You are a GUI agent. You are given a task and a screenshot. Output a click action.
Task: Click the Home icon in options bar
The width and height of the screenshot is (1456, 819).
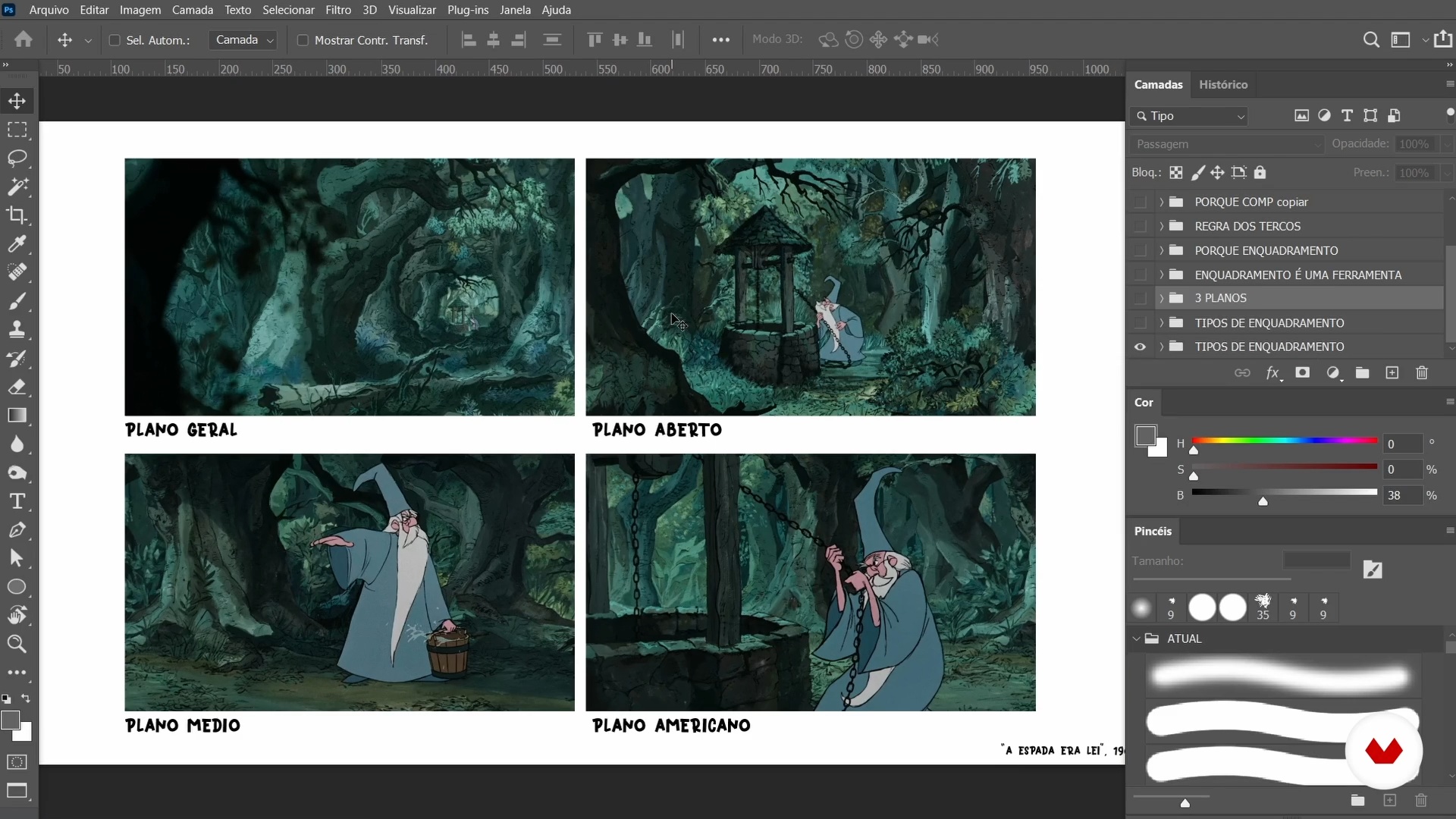coord(24,39)
